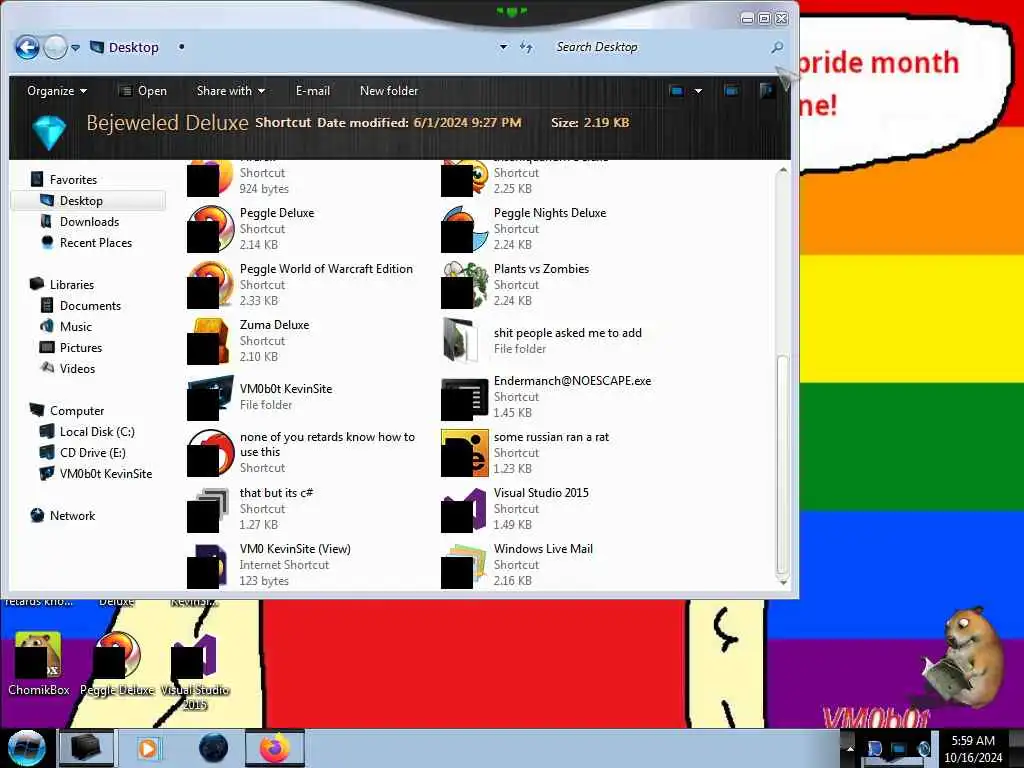Click the Firefox taskbar button
Image resolution: width=1024 pixels, height=768 pixels.
click(274, 748)
